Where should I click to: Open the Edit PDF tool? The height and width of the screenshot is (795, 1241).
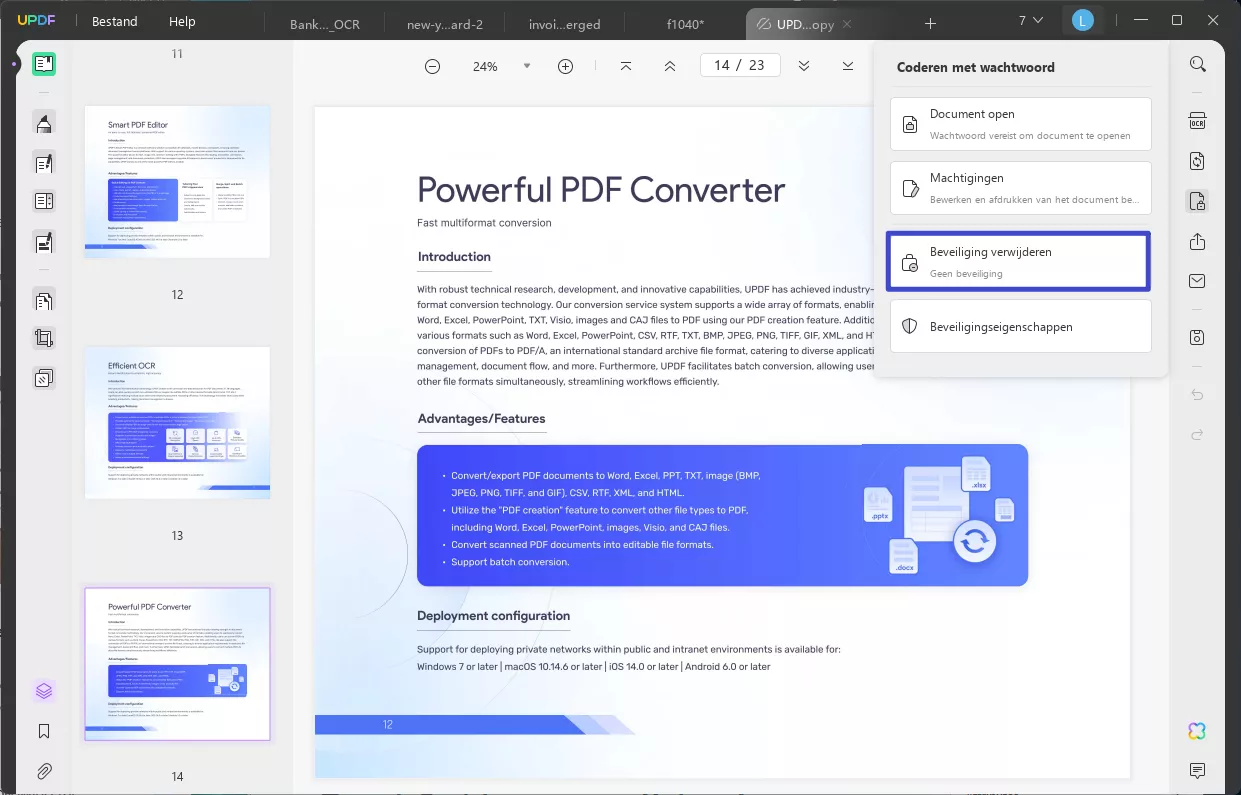point(44,163)
